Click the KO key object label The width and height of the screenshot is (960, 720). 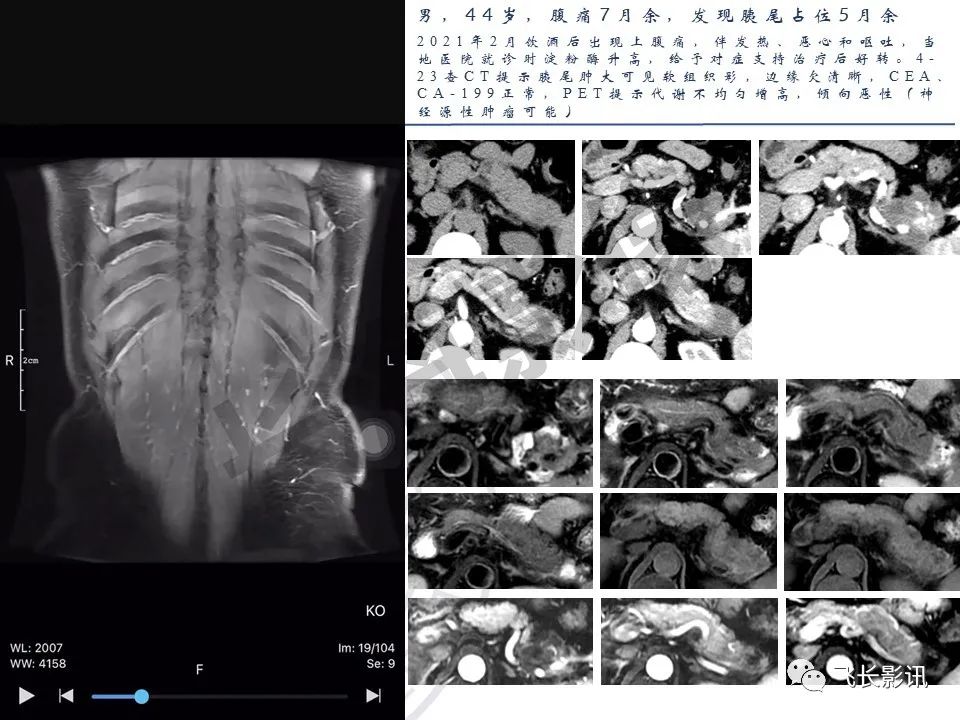click(375, 610)
